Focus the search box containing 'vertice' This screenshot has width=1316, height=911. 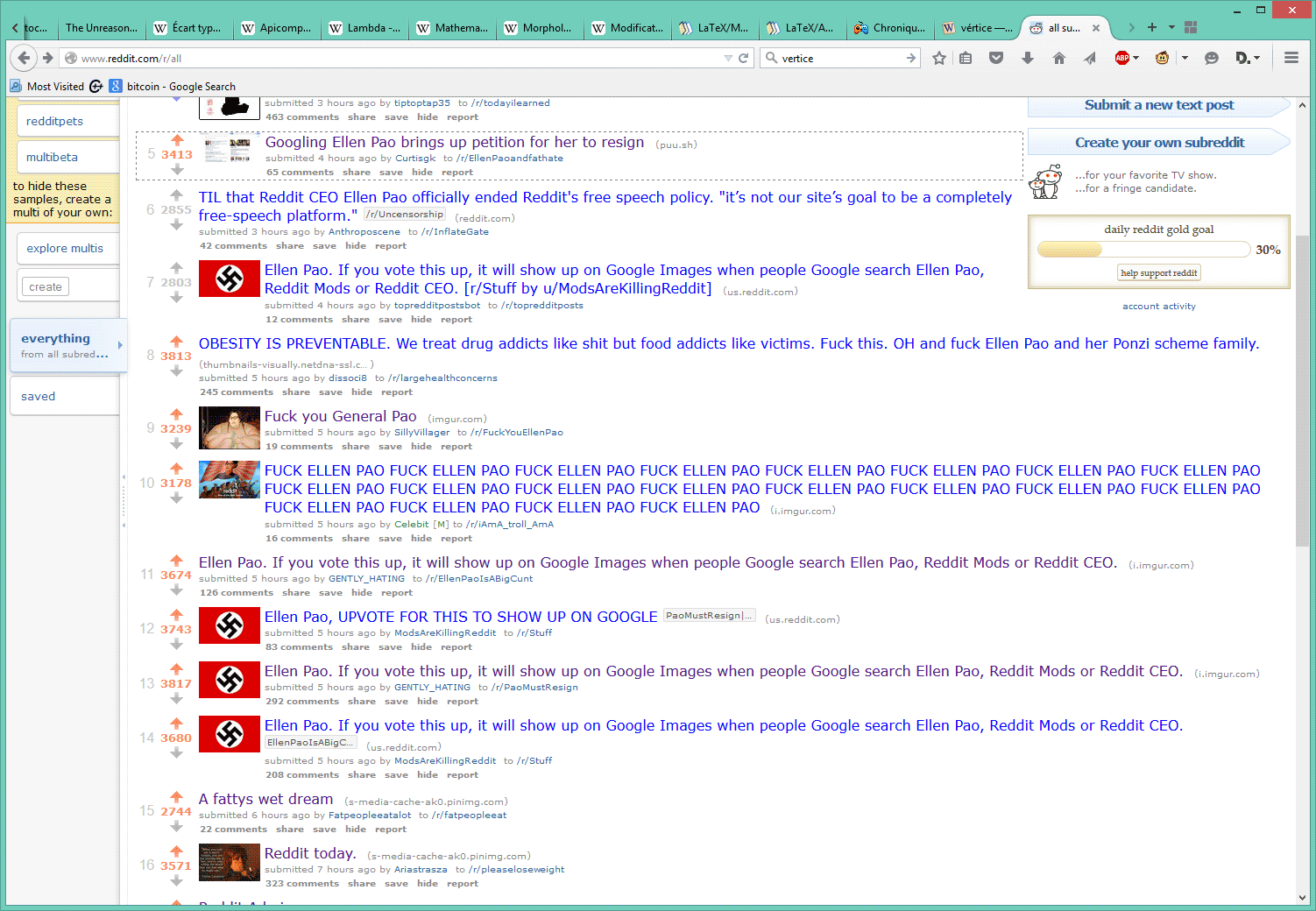(x=841, y=58)
